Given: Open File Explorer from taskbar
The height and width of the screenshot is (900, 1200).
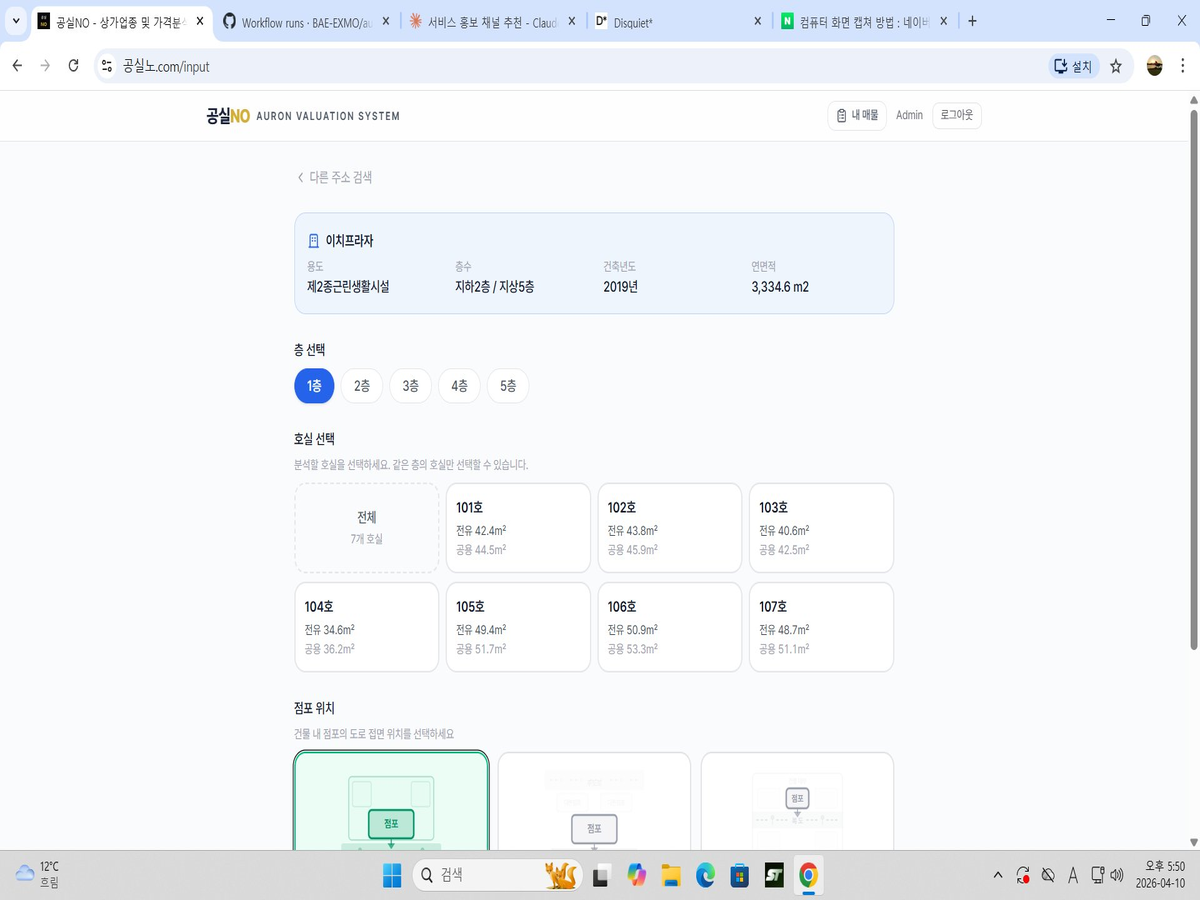Looking at the screenshot, I should (671, 876).
